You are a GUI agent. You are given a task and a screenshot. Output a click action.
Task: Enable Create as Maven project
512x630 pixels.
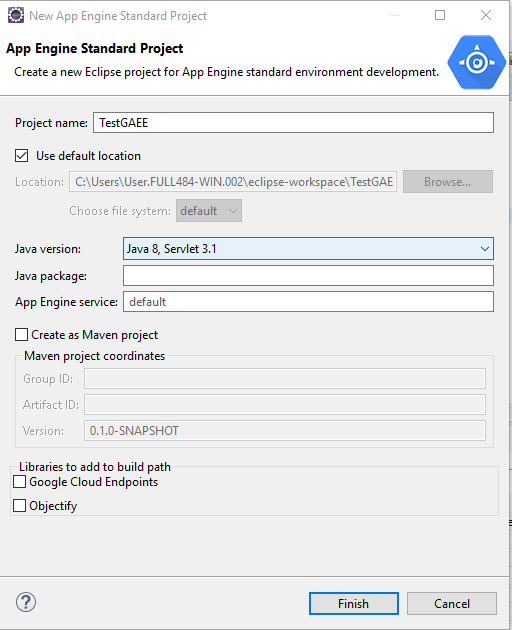point(21,334)
